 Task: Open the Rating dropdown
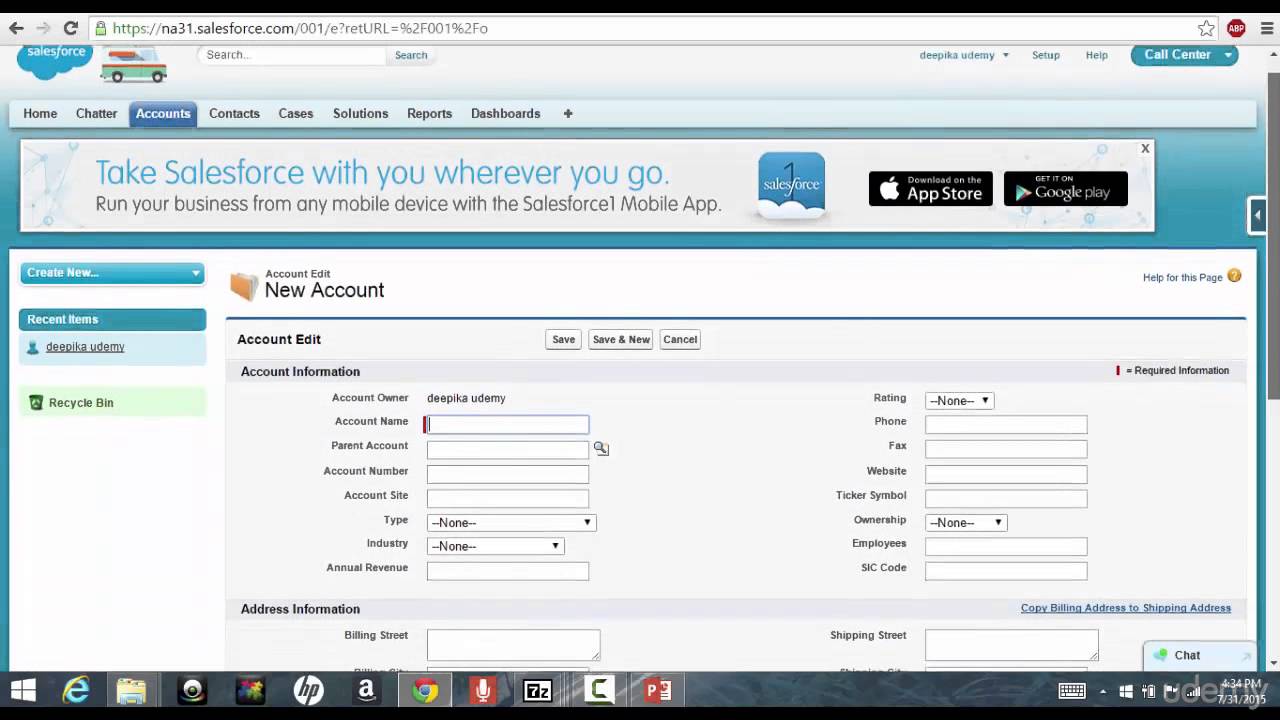tap(959, 401)
